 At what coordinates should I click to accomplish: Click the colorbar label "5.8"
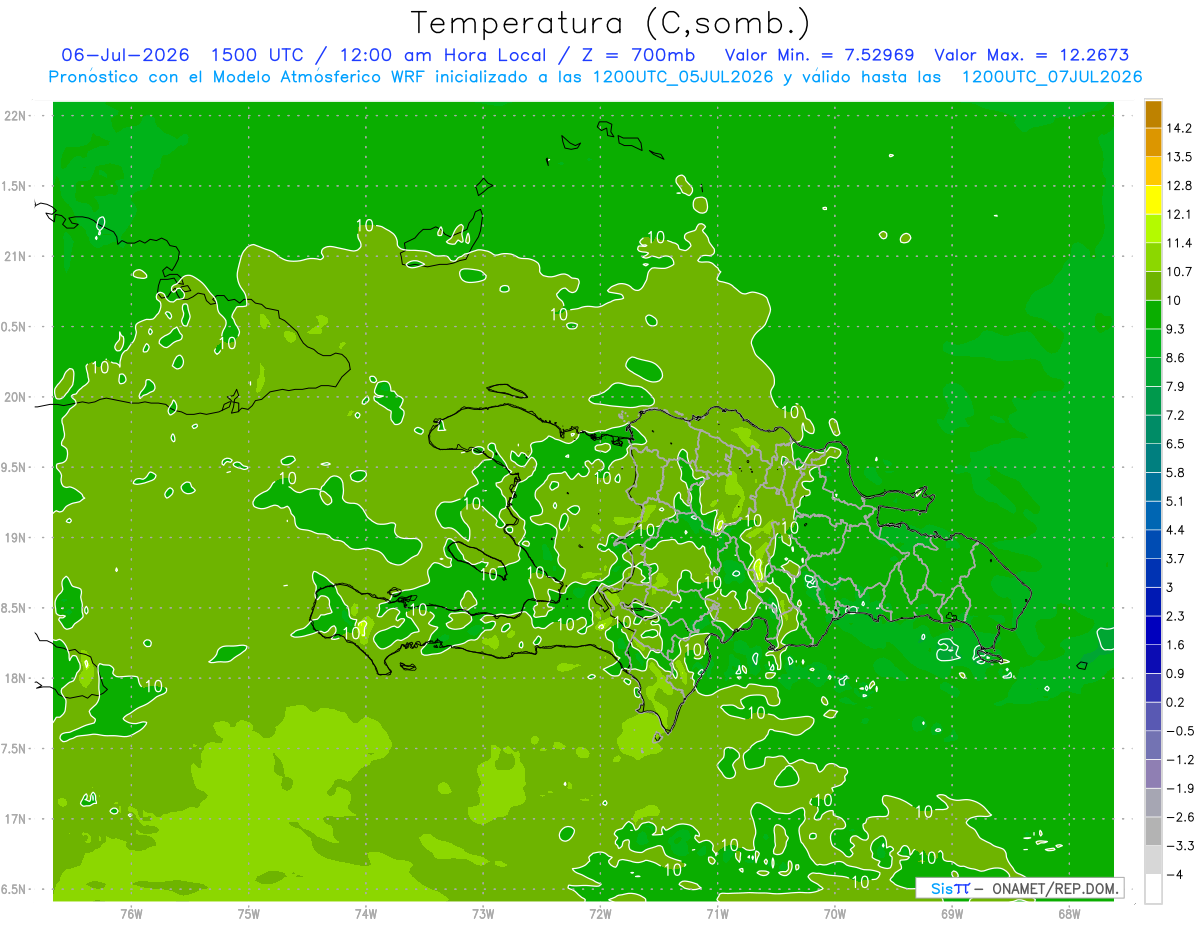[1176, 472]
